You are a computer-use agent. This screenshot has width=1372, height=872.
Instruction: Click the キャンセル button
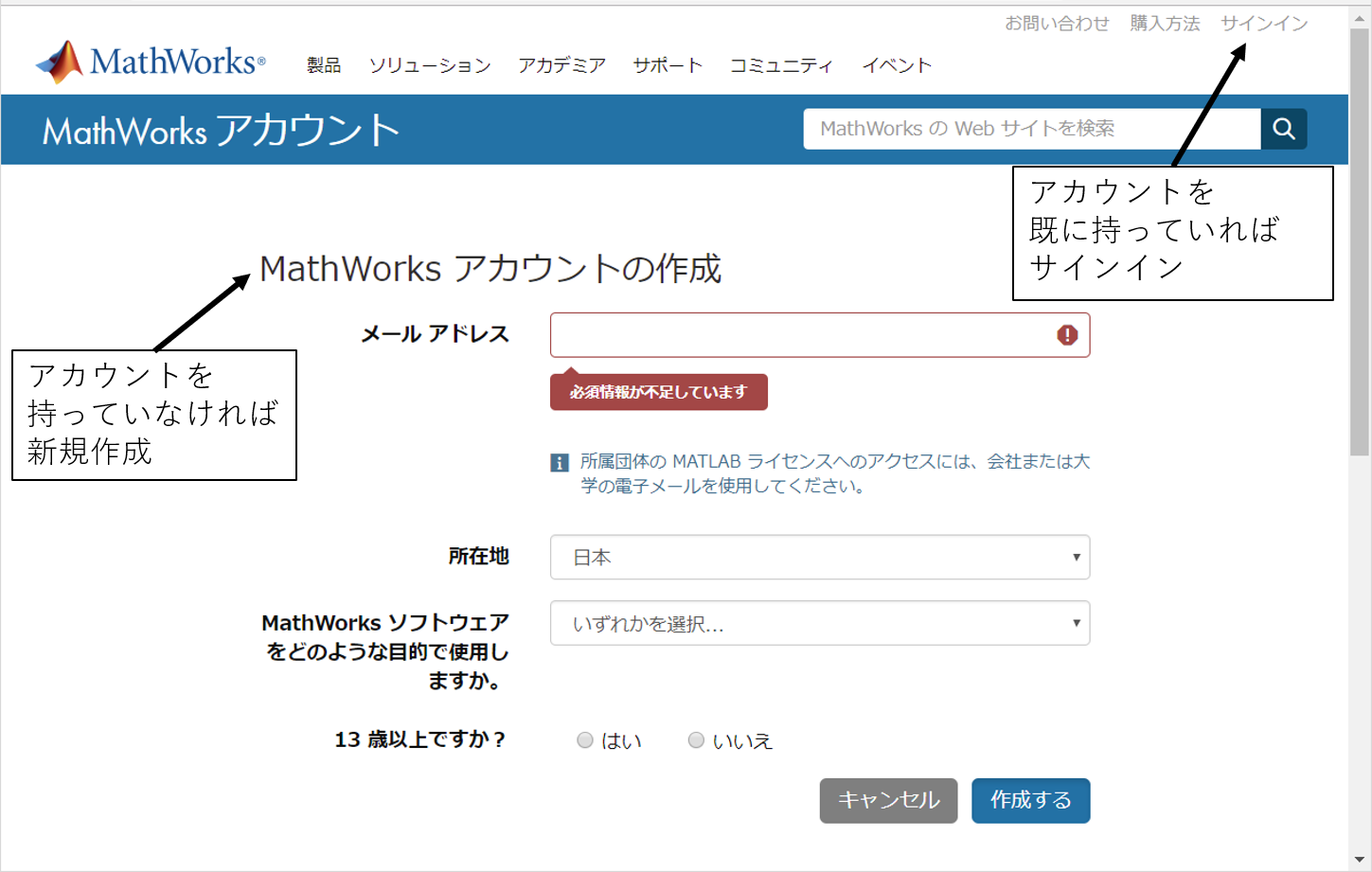pos(889,801)
